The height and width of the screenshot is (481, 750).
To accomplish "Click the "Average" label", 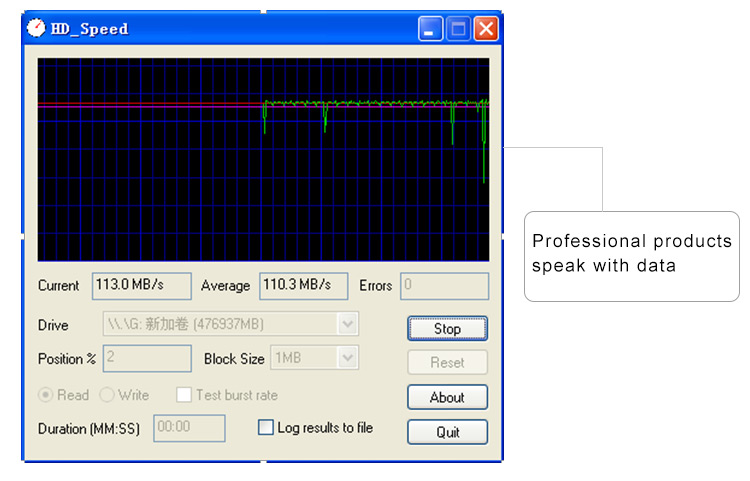I will (x=225, y=285).
